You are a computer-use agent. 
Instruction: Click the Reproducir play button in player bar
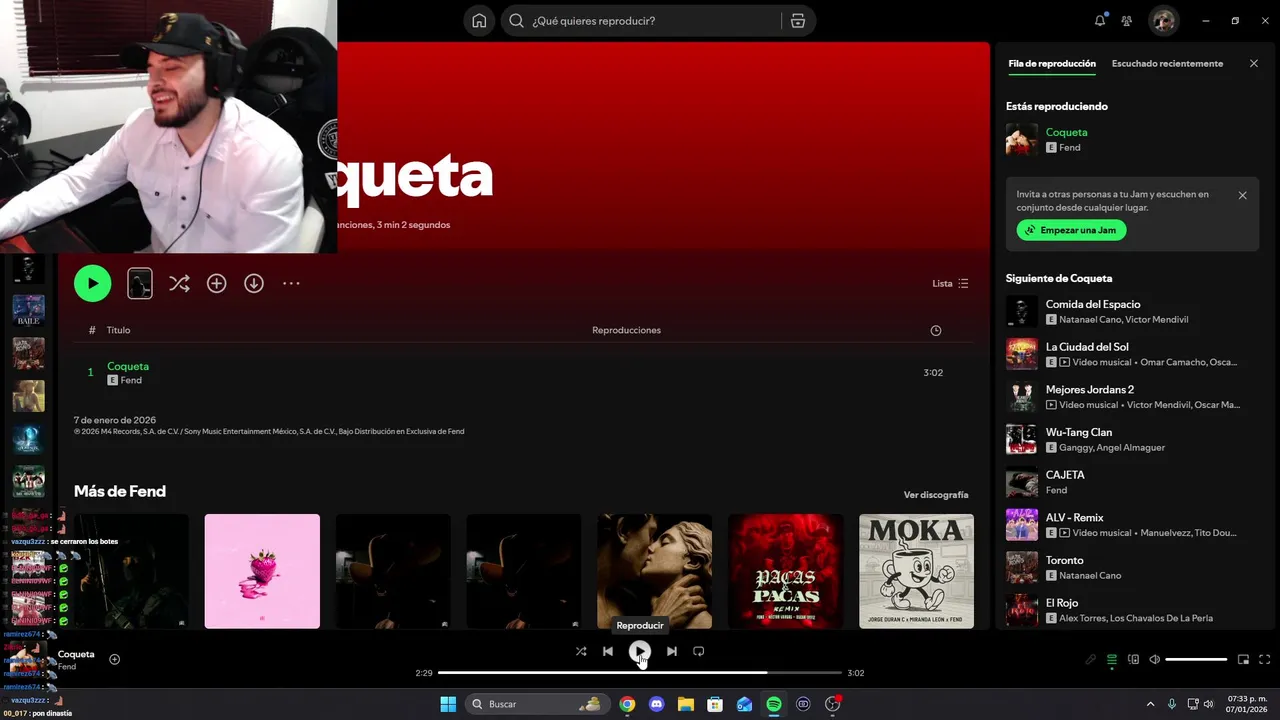click(640, 651)
